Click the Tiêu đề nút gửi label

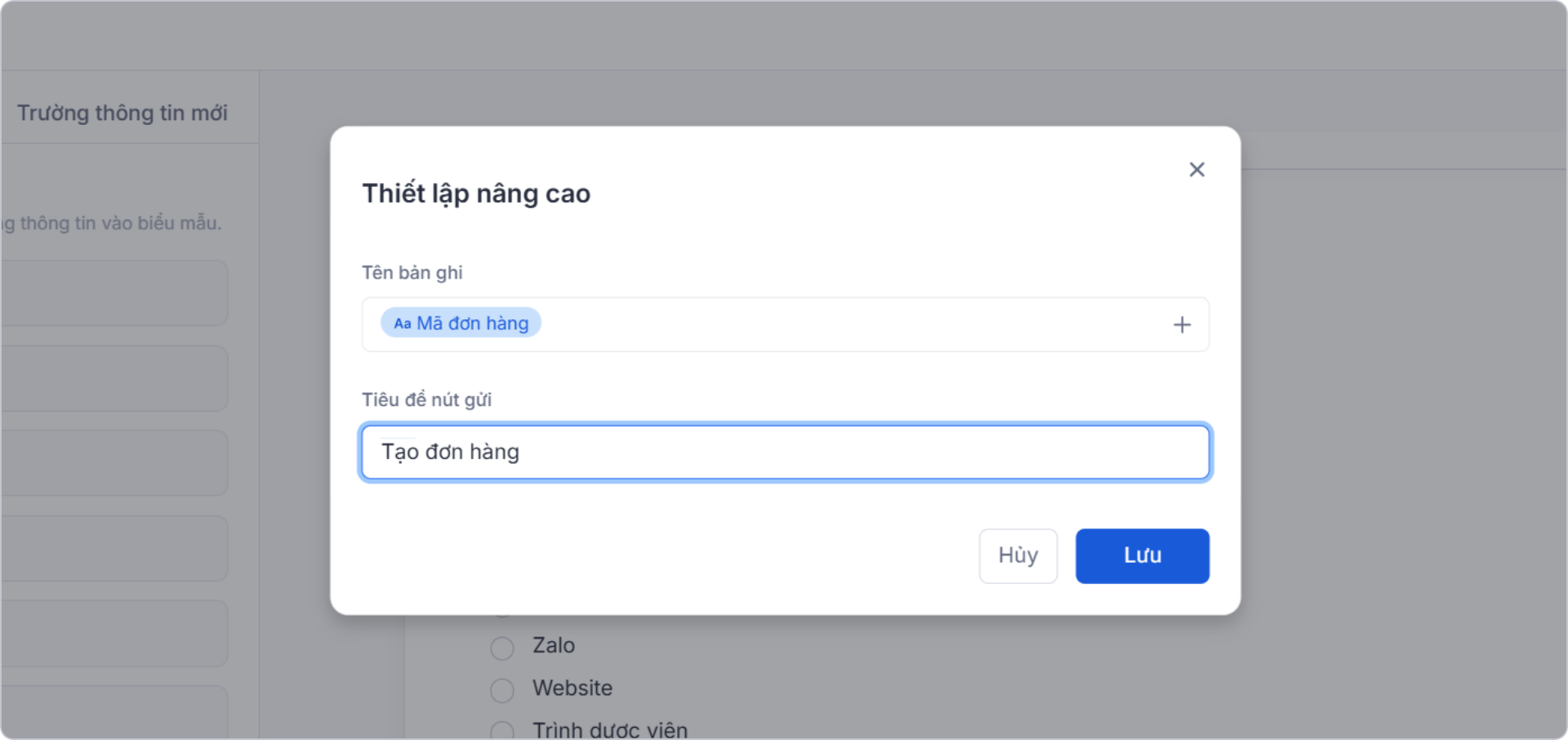click(426, 399)
